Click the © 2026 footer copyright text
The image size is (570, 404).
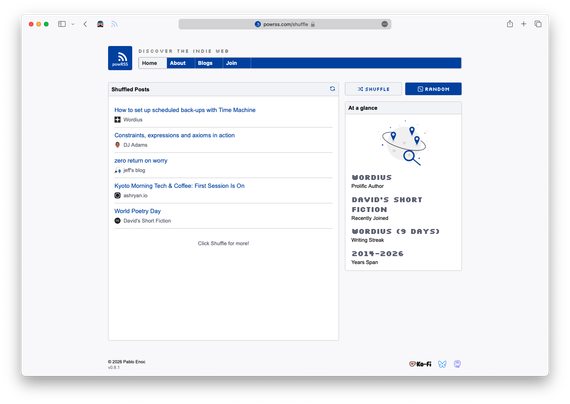click(x=127, y=361)
